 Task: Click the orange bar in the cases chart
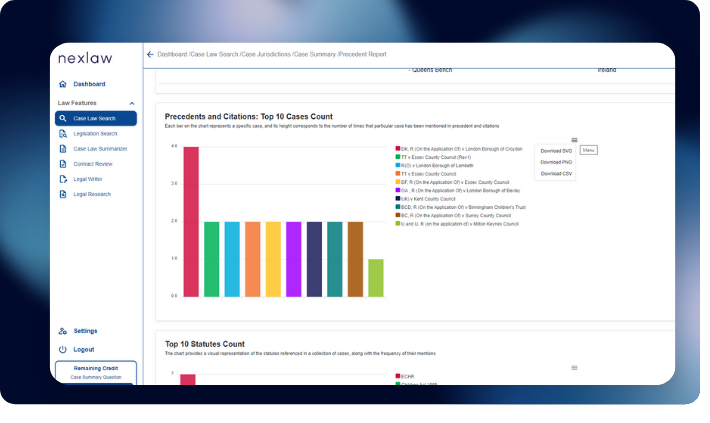tap(253, 260)
